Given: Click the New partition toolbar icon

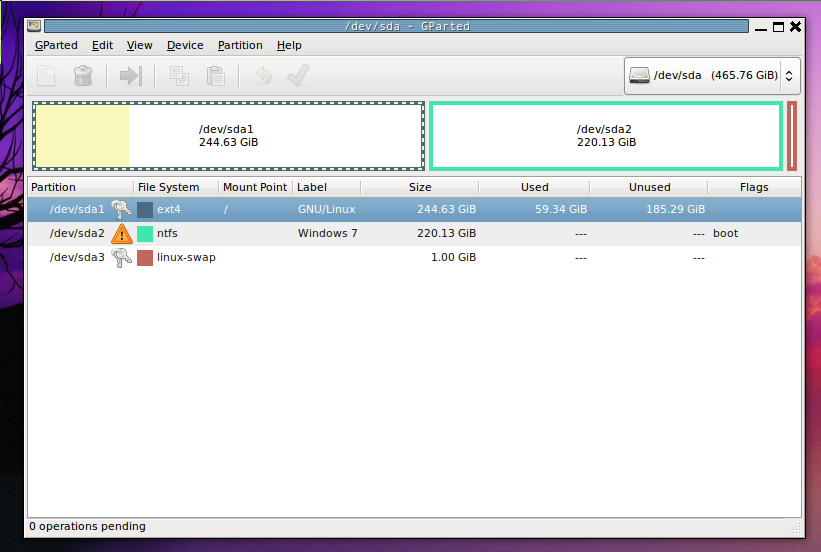Looking at the screenshot, I should click(x=47, y=76).
